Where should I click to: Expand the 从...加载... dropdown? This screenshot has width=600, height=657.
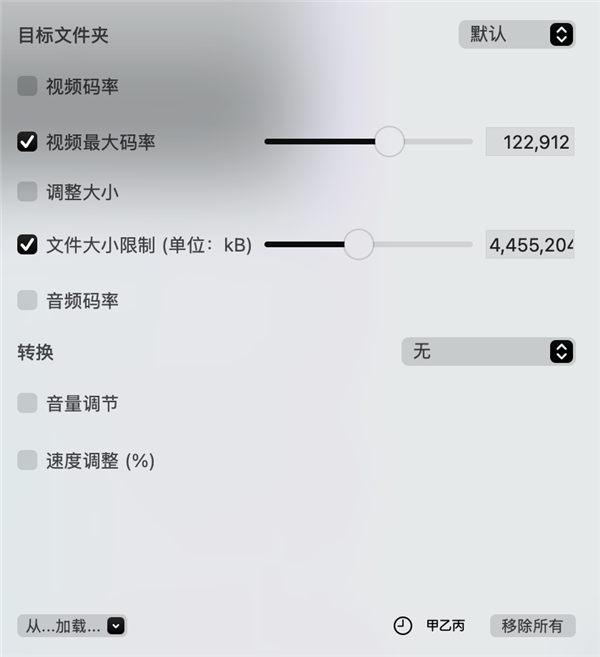point(72,626)
